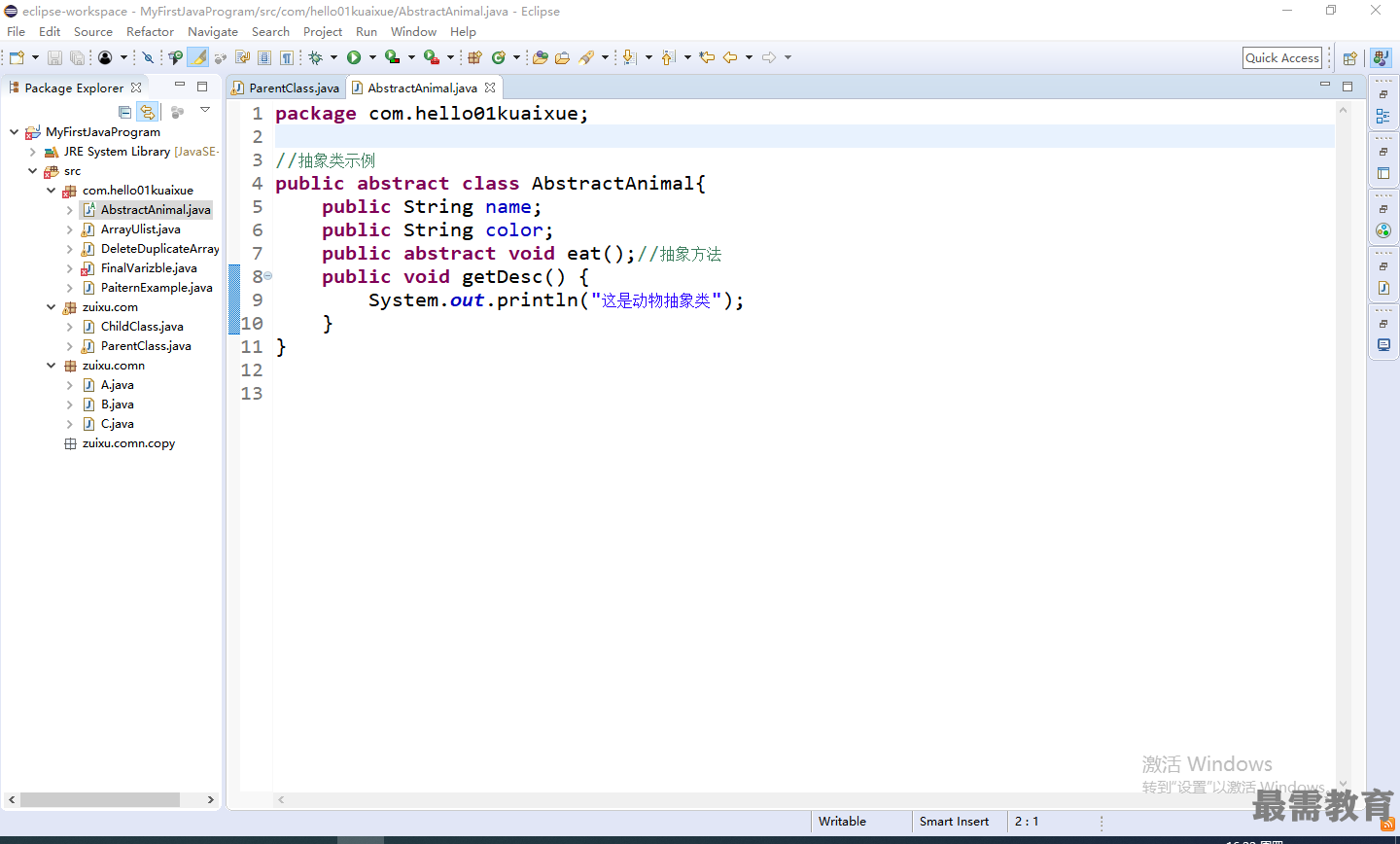
Task: Open the Debug dropdown arrow
Action: [333, 57]
